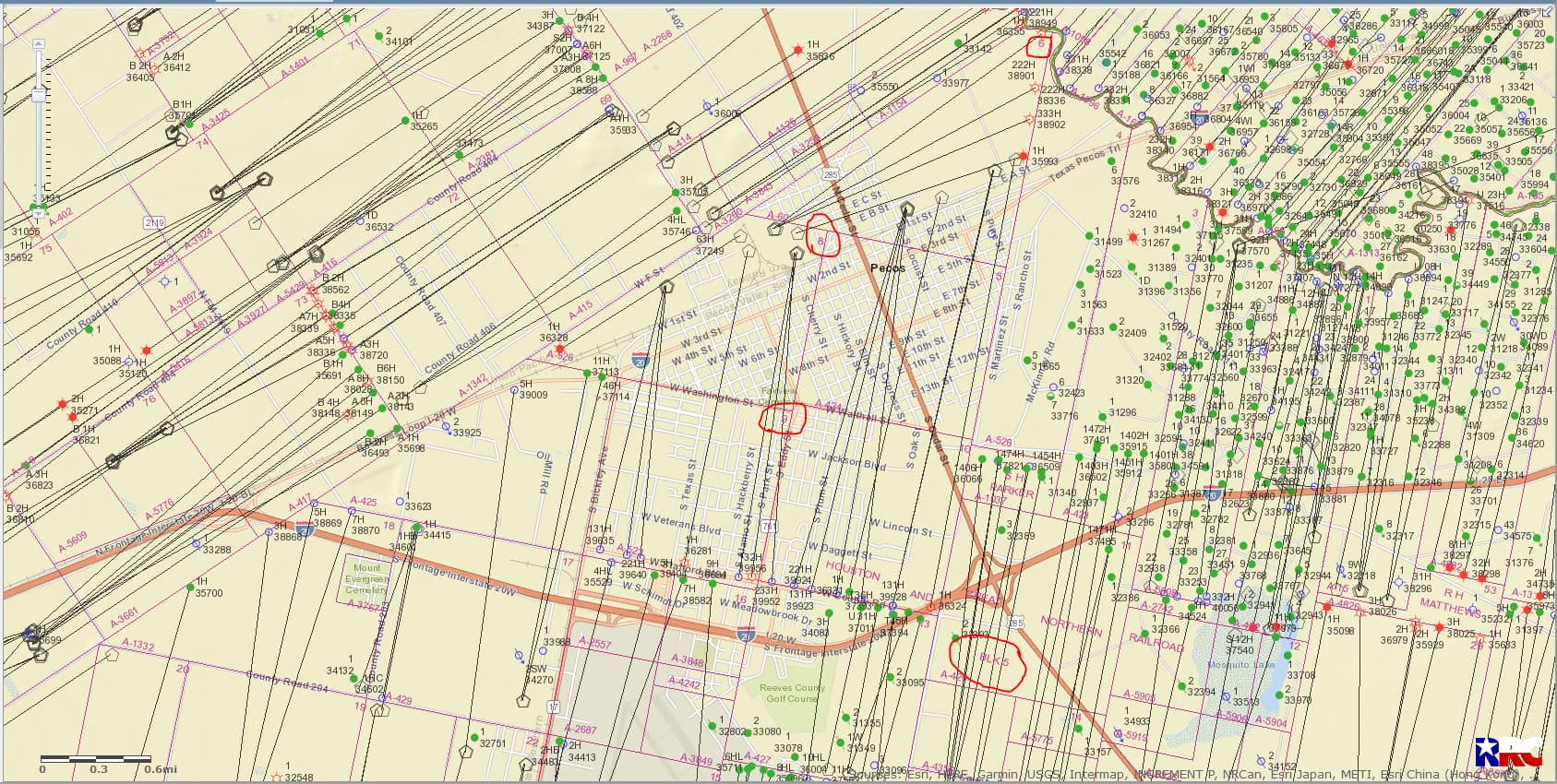Click the W Veterans Blvd label
Image resolution: width=1557 pixels, height=784 pixels.
(680, 525)
